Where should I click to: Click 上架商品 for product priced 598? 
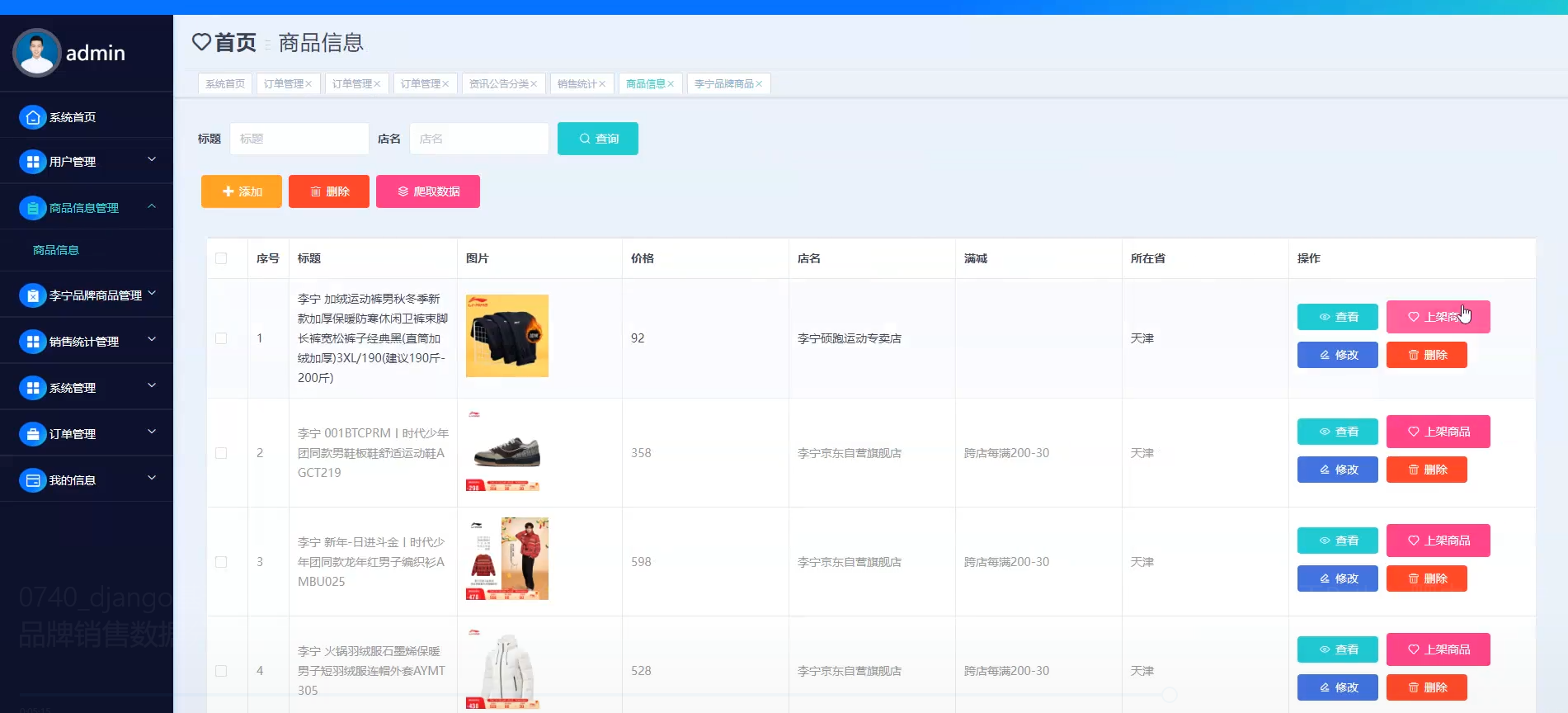1439,541
